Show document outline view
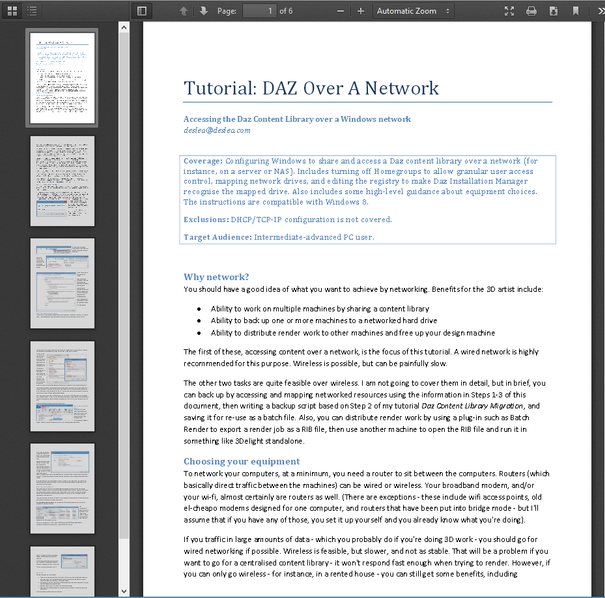The width and height of the screenshot is (605, 598). coord(32,11)
